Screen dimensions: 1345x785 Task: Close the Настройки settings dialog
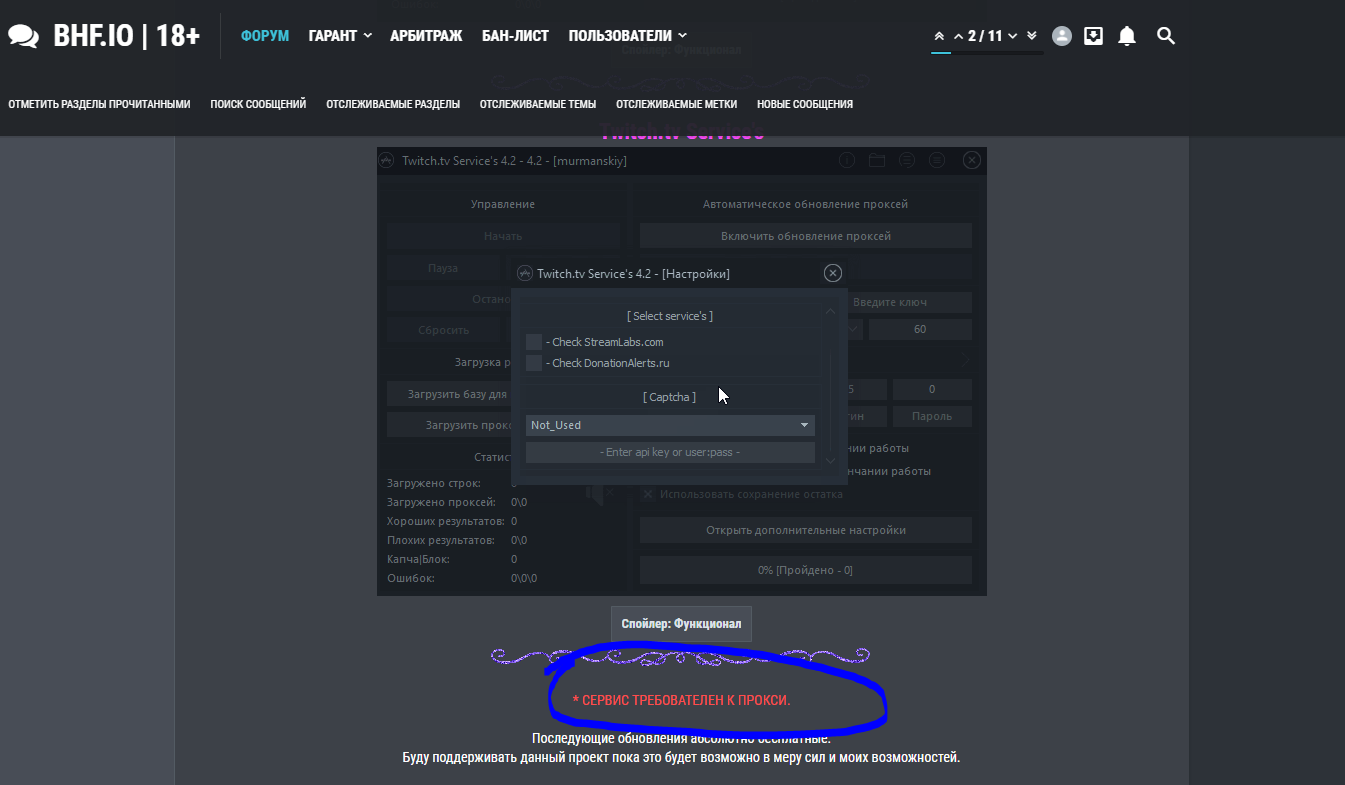pyautogui.click(x=832, y=273)
